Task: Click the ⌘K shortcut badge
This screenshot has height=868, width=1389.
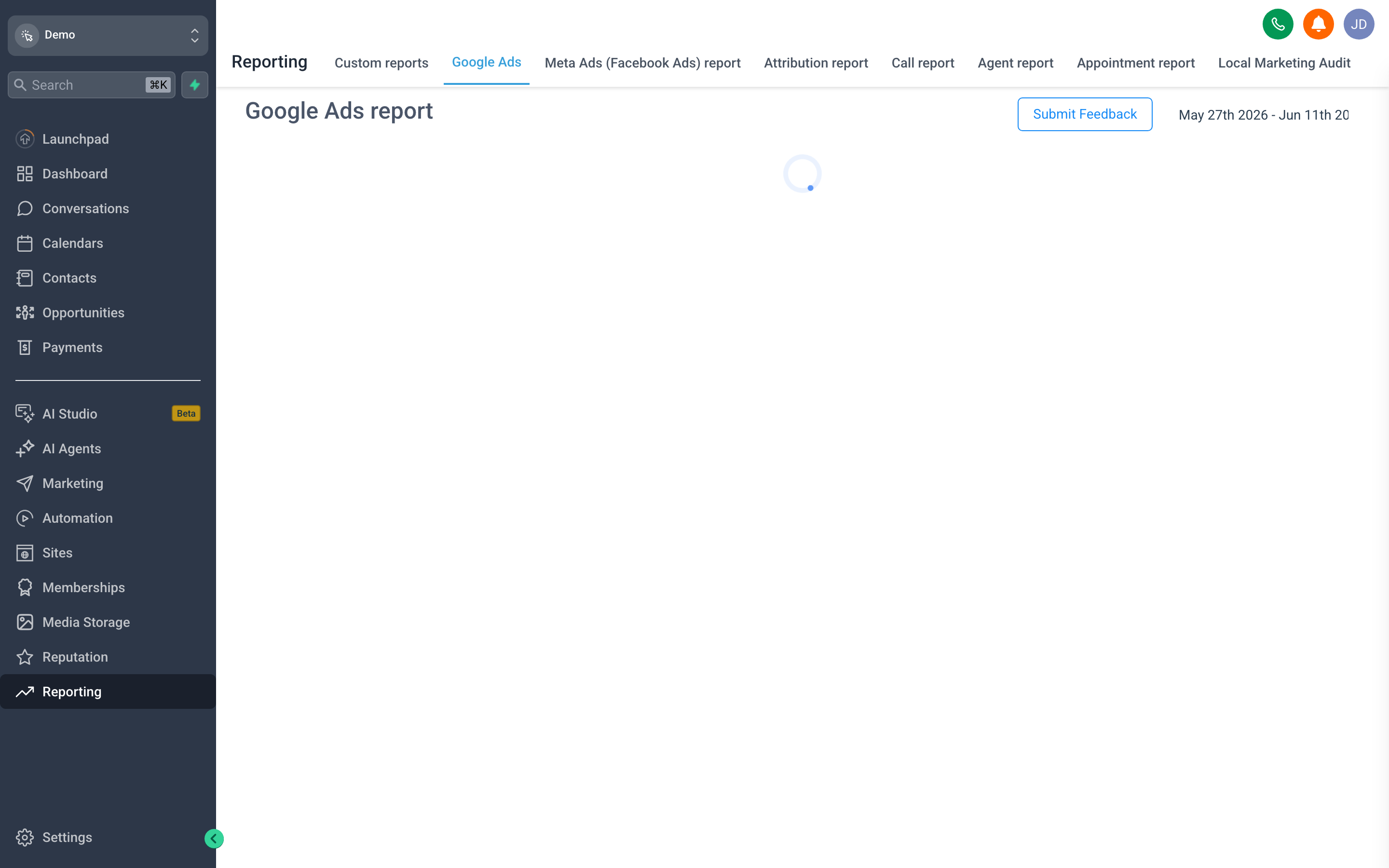Action: coord(158,85)
